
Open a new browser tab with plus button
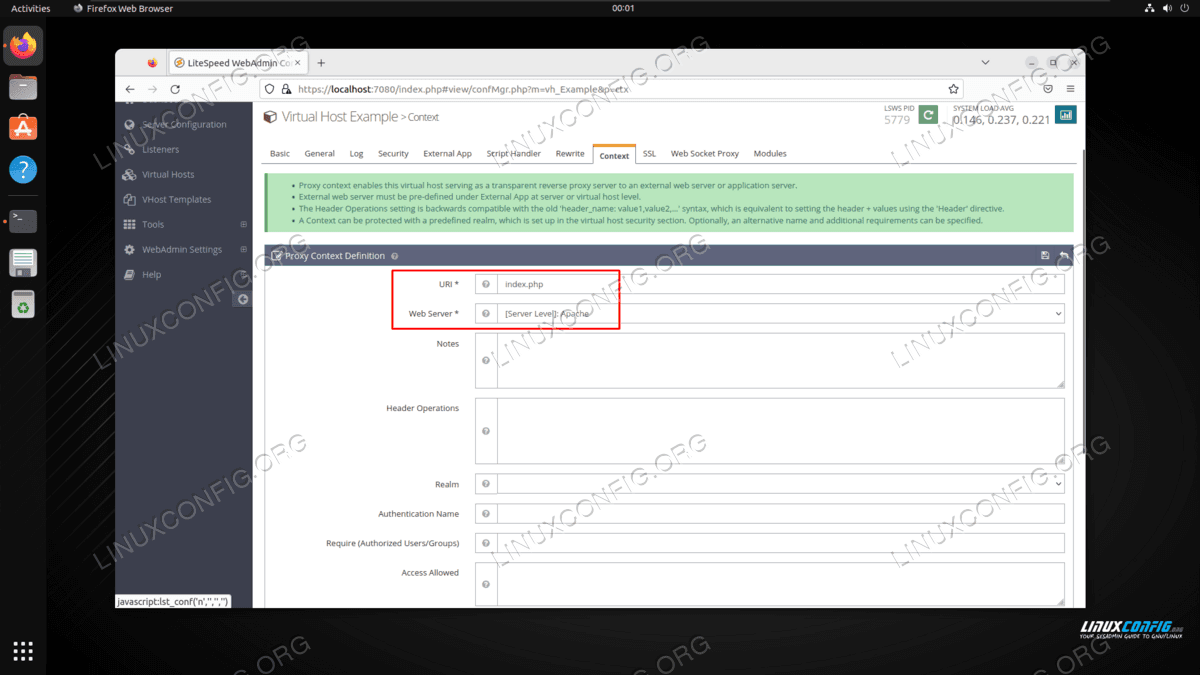tap(321, 62)
